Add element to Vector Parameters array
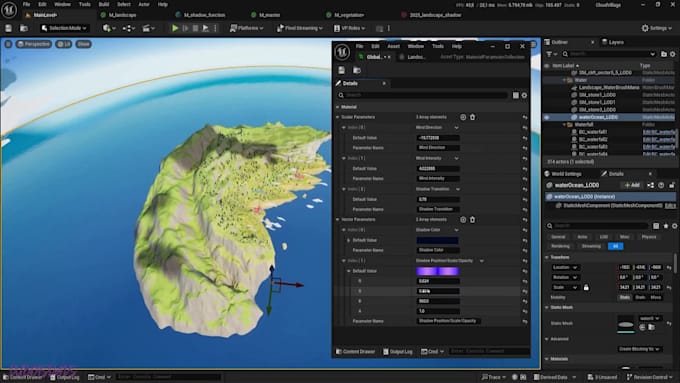This screenshot has width=680, height=383. pos(463,219)
